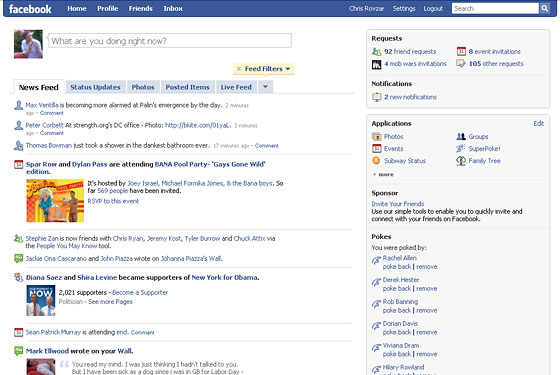Click the Photos application icon

point(376,136)
